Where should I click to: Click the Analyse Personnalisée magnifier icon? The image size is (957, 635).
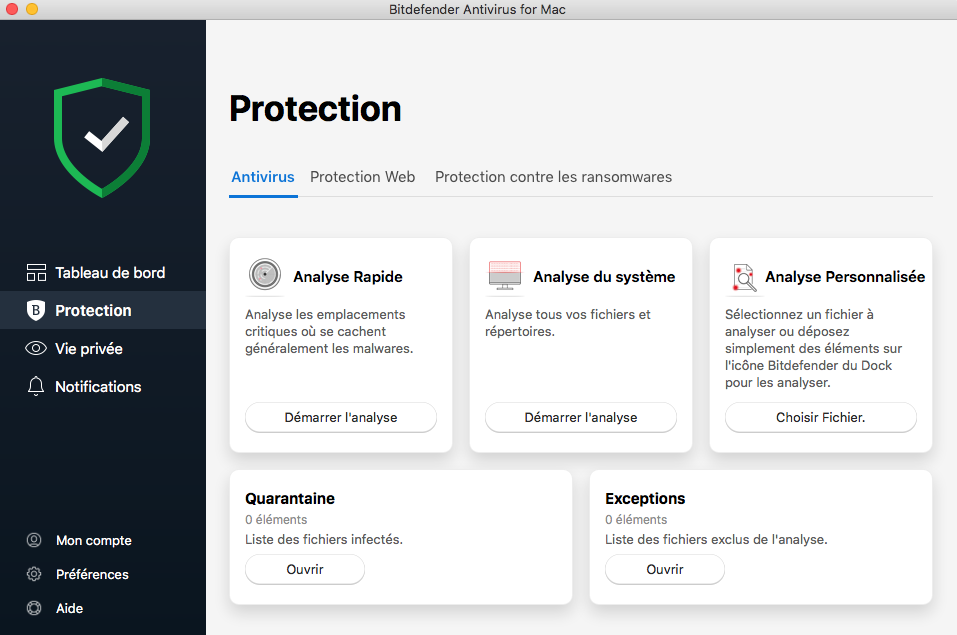(x=744, y=278)
